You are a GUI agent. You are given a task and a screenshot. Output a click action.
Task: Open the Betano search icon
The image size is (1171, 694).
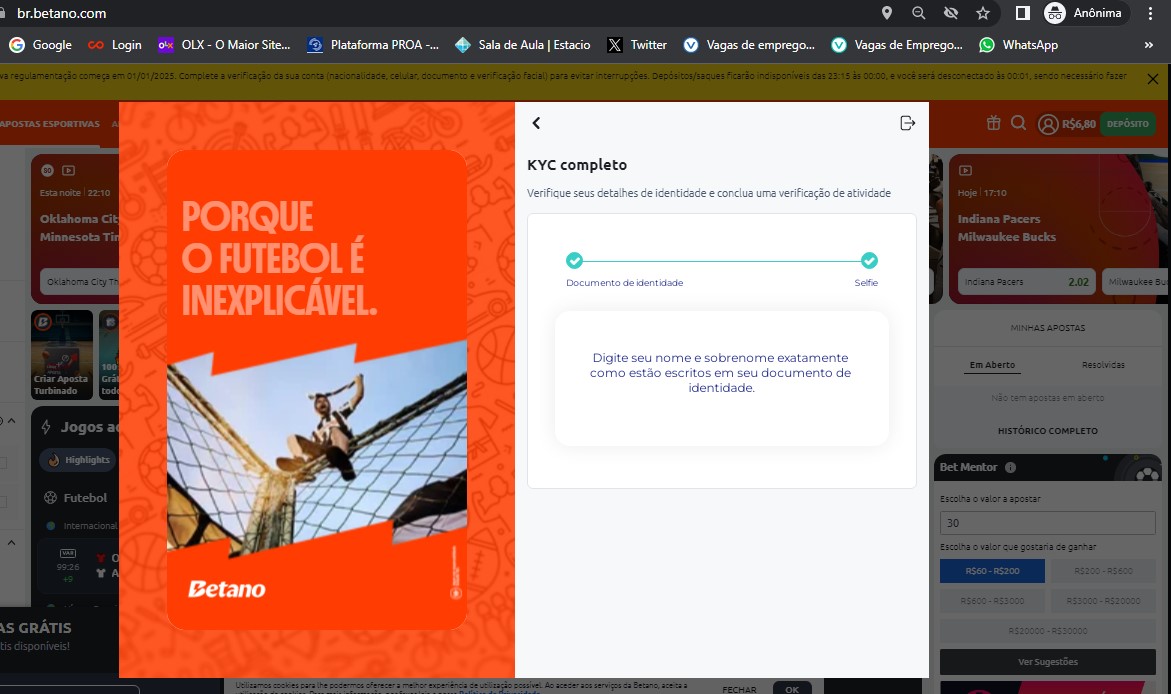pyautogui.click(x=1019, y=123)
